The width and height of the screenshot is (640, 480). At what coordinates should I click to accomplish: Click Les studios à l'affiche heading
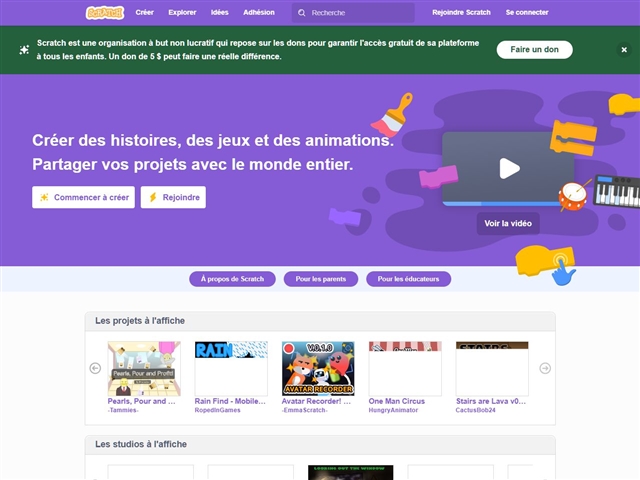click(x=141, y=444)
